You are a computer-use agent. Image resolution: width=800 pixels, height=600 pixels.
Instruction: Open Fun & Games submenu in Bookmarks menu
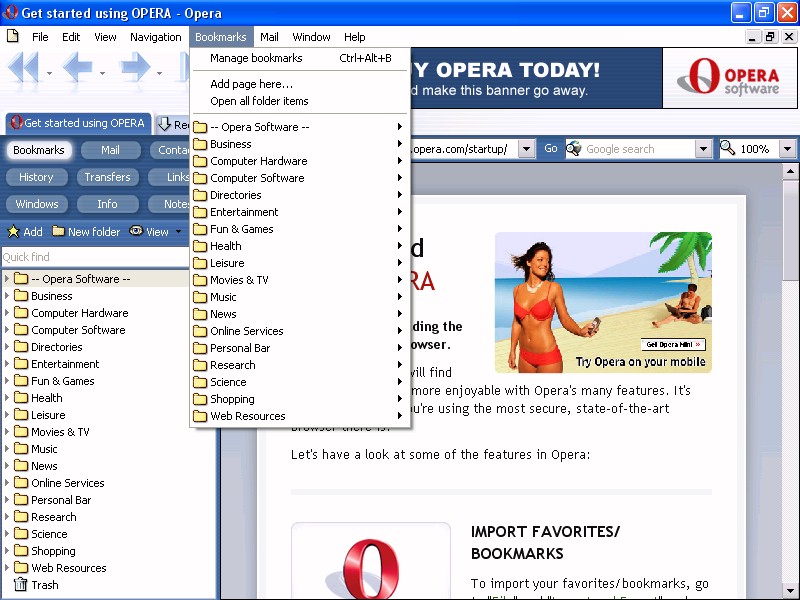point(300,229)
